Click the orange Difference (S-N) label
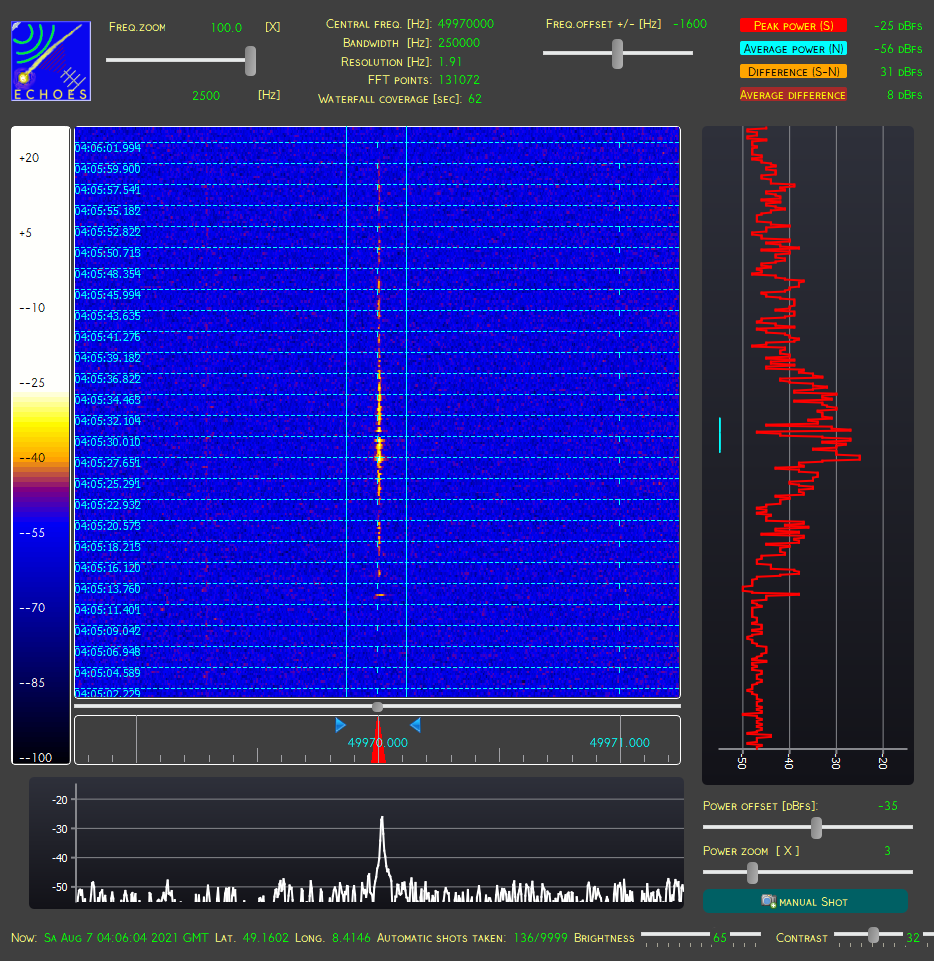Screen dimensions: 934x961 click(x=793, y=72)
